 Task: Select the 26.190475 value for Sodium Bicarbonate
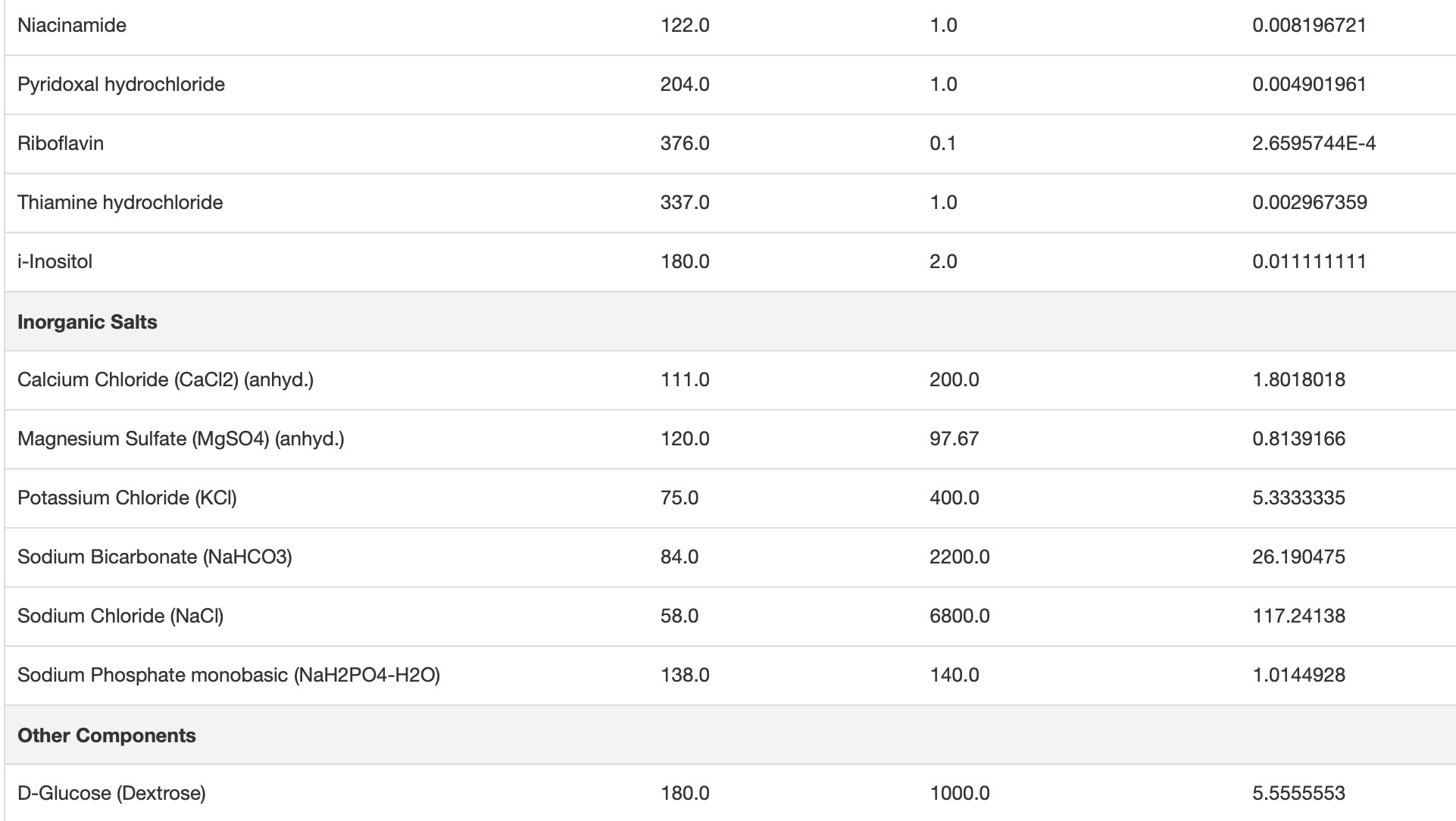point(1298,557)
